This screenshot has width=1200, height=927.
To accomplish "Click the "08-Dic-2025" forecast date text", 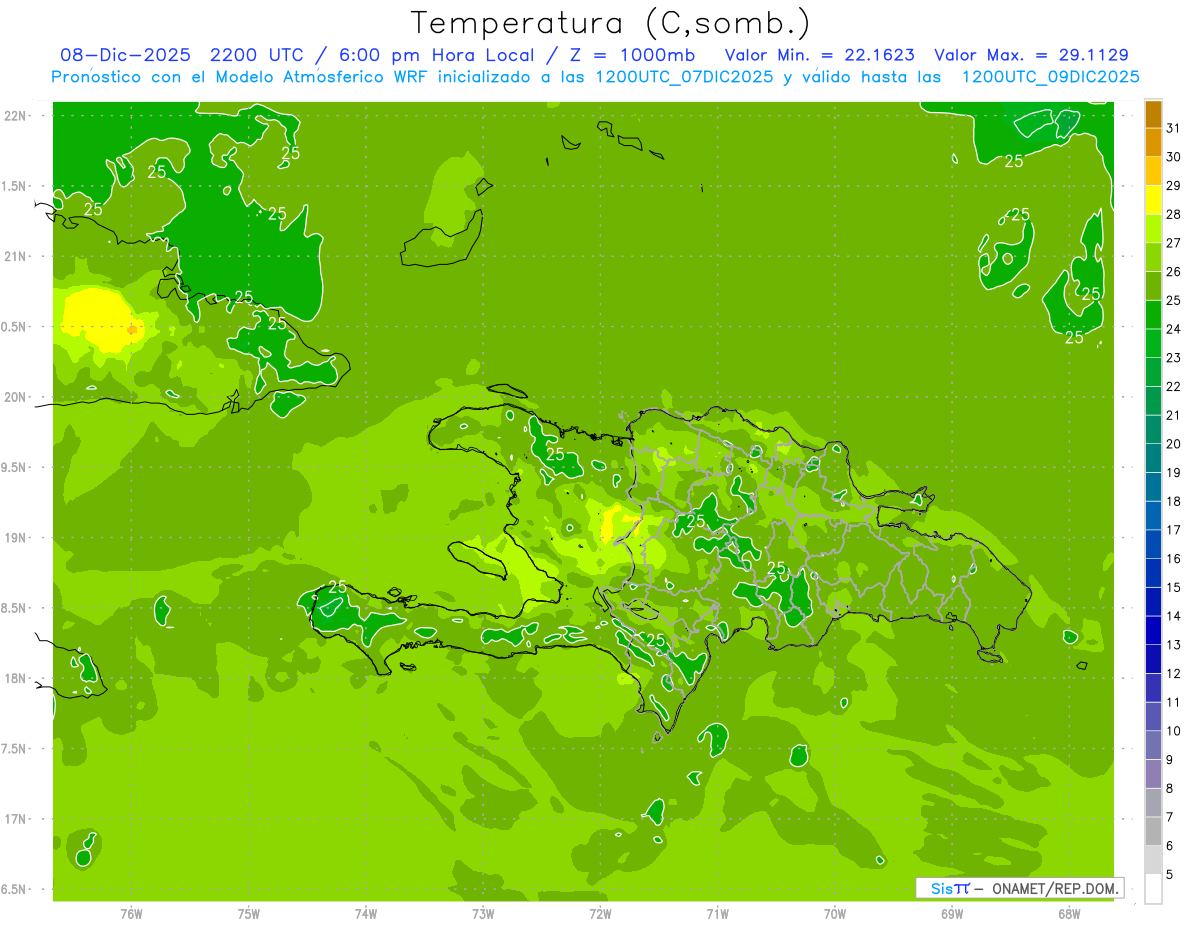I will pos(126,56).
